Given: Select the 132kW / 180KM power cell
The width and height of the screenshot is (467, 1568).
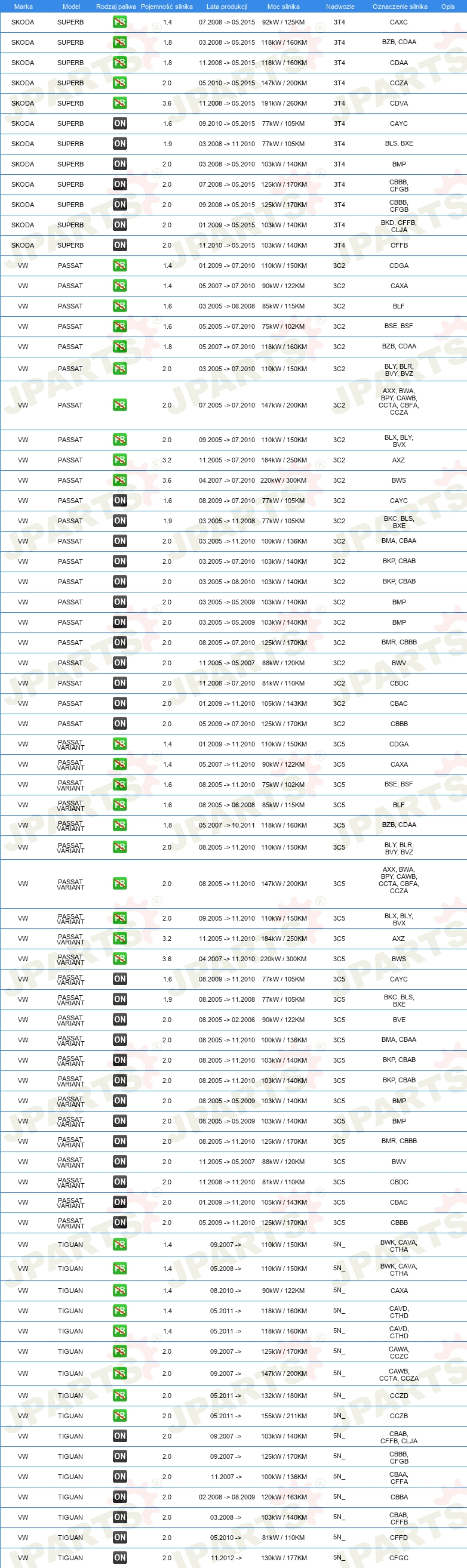Looking at the screenshot, I should [284, 1396].
